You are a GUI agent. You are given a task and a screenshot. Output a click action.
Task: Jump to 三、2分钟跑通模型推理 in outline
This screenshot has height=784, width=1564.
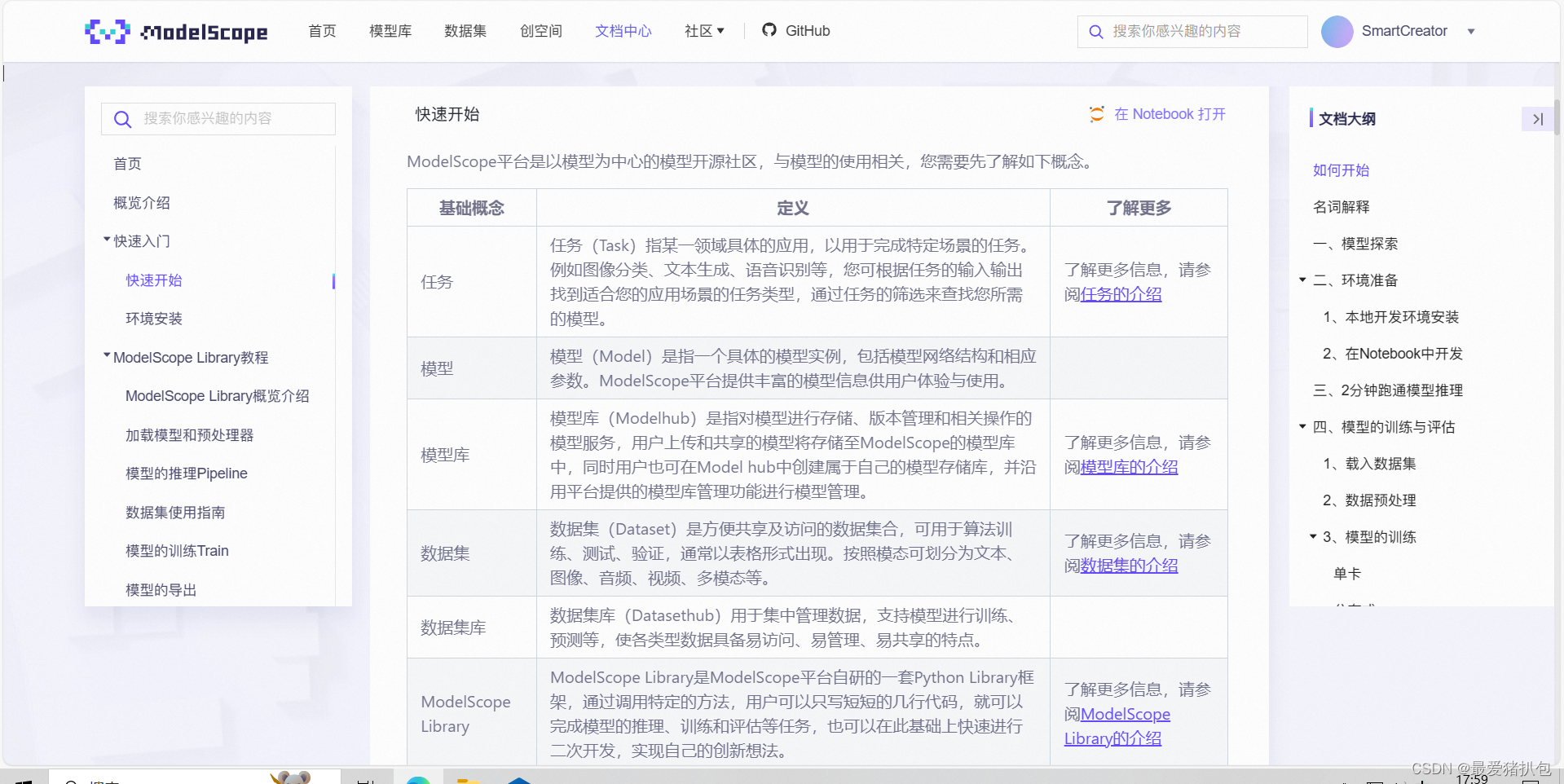[1388, 390]
